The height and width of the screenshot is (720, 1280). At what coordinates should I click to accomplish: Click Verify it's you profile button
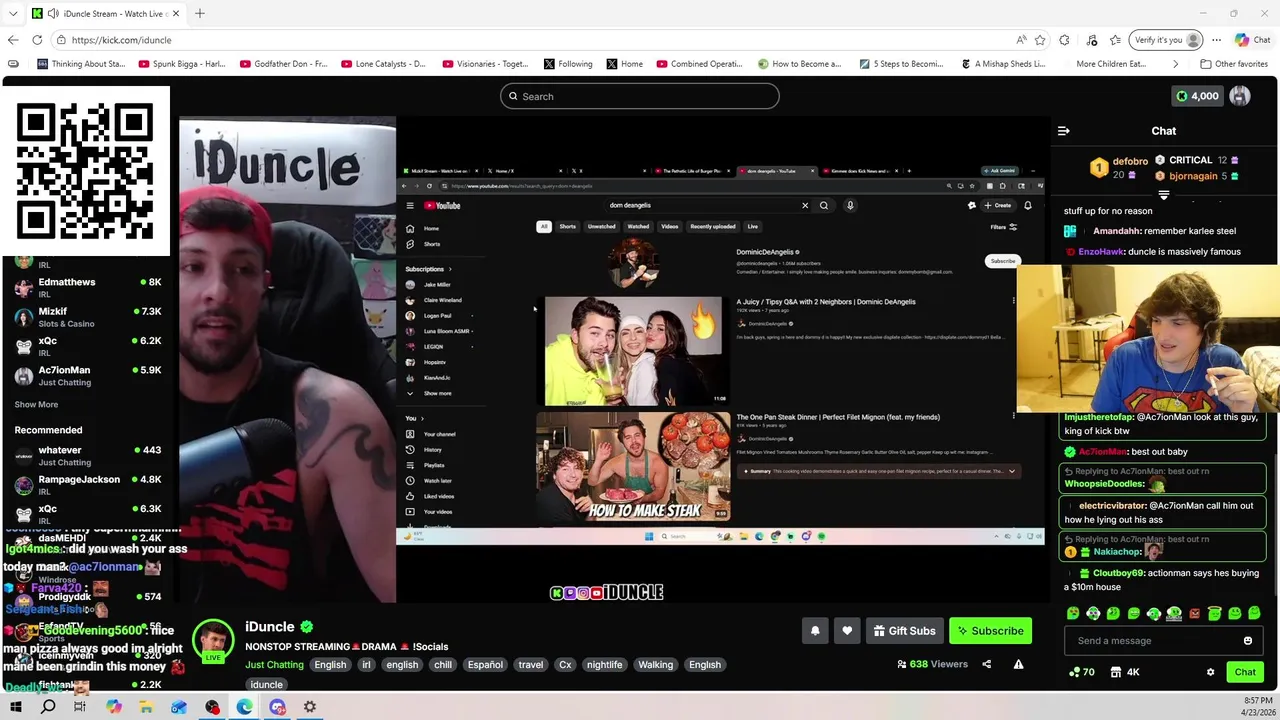[1165, 40]
